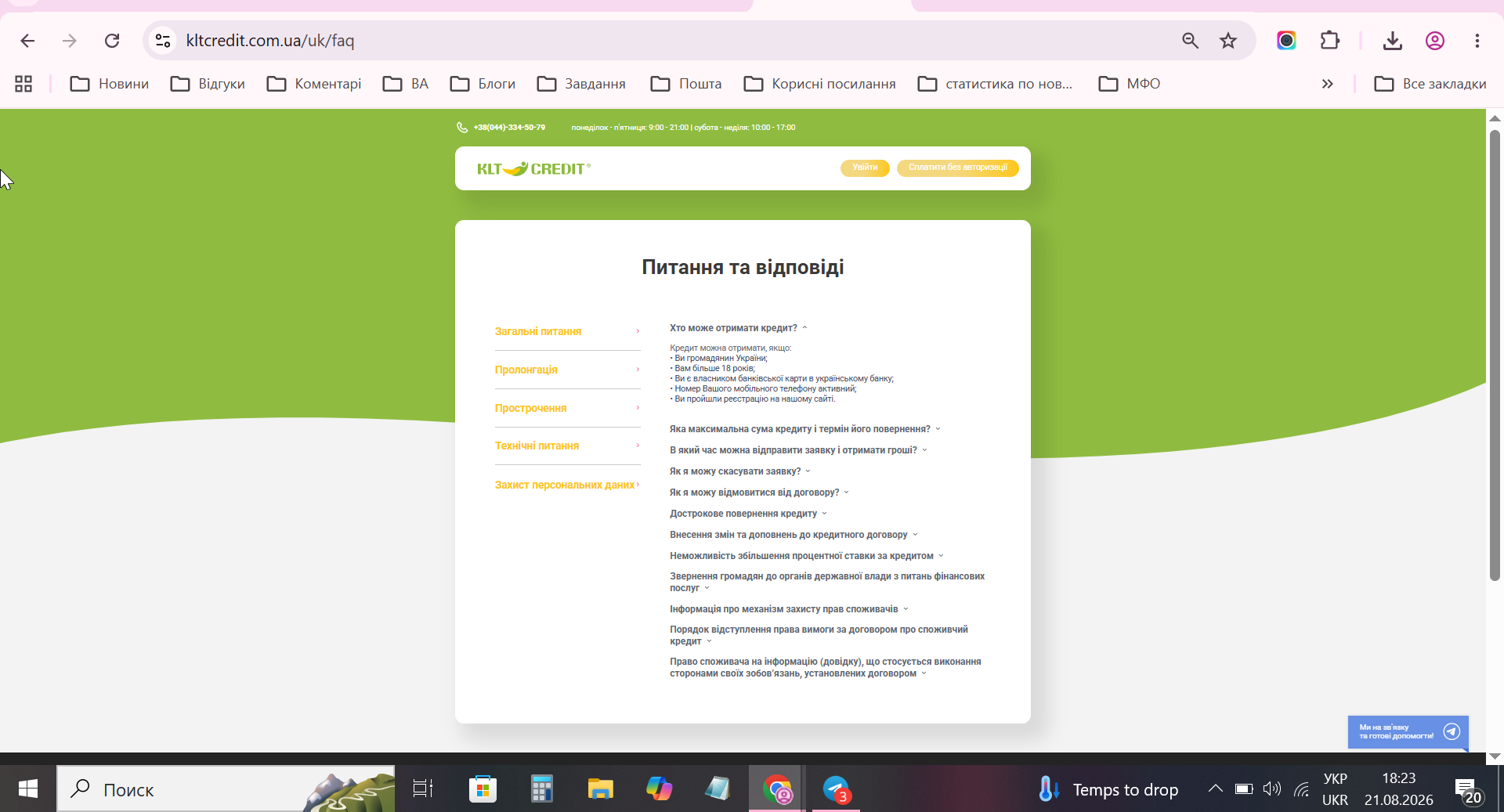The image size is (1504, 812).
Task: Open the Extensions puzzle icon
Action: click(1330, 41)
